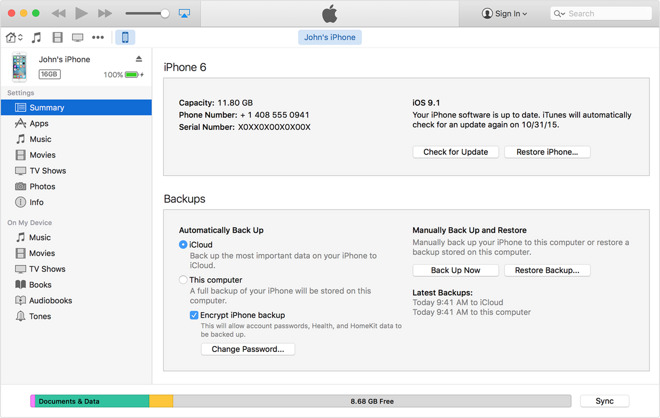Click 'Today 9:41 AM to this computer' entry

pos(471,312)
